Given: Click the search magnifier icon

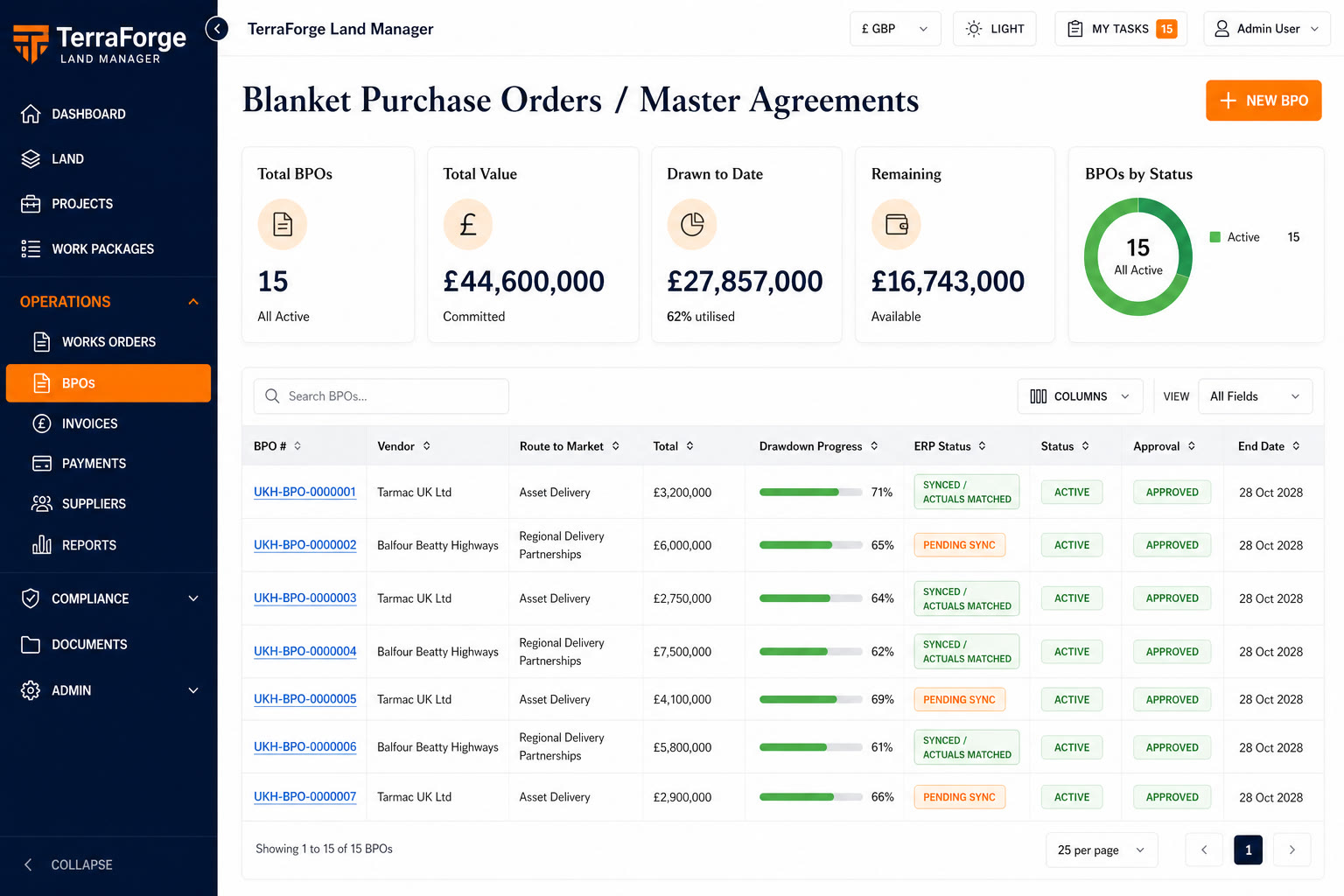Looking at the screenshot, I should pos(272,396).
